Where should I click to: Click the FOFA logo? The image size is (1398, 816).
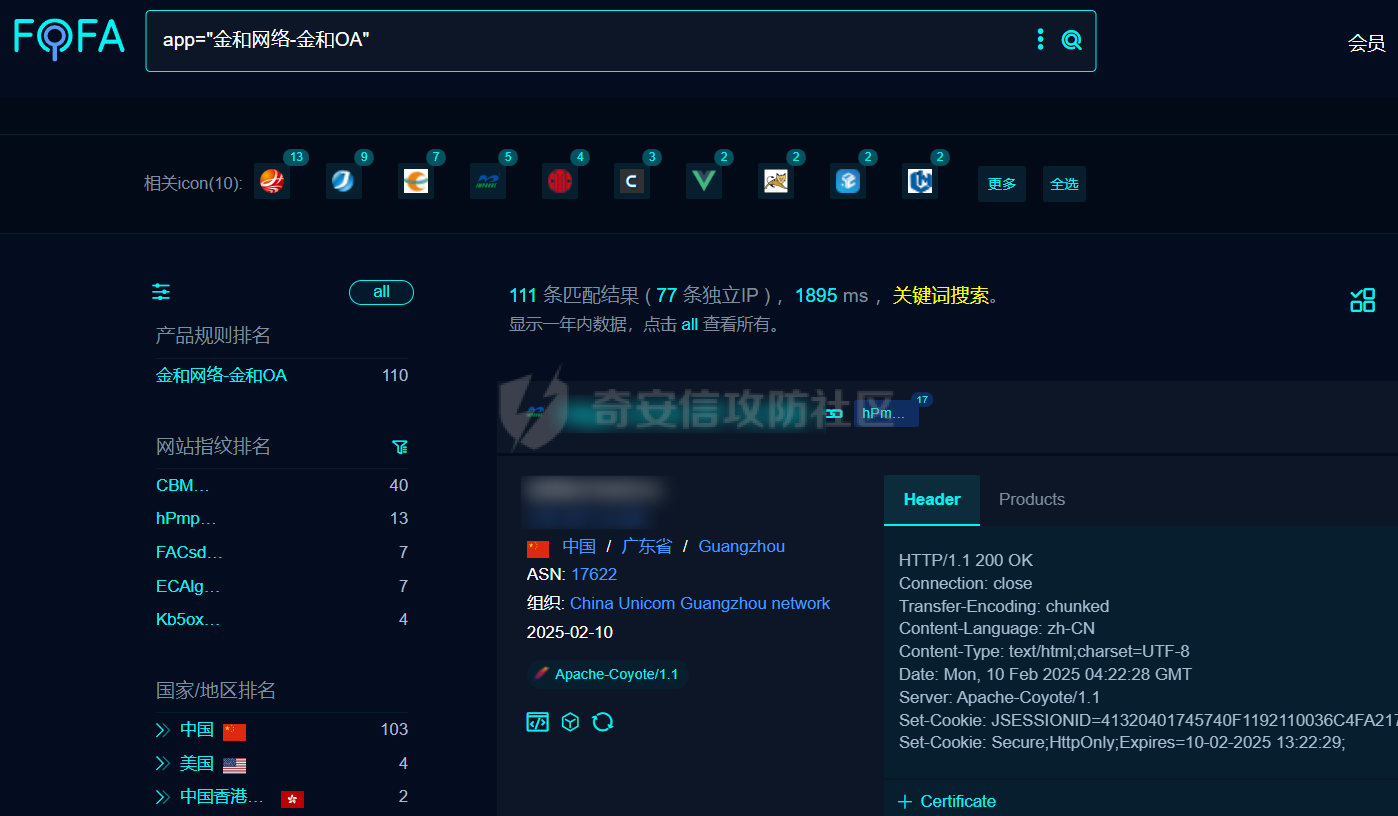click(x=69, y=38)
